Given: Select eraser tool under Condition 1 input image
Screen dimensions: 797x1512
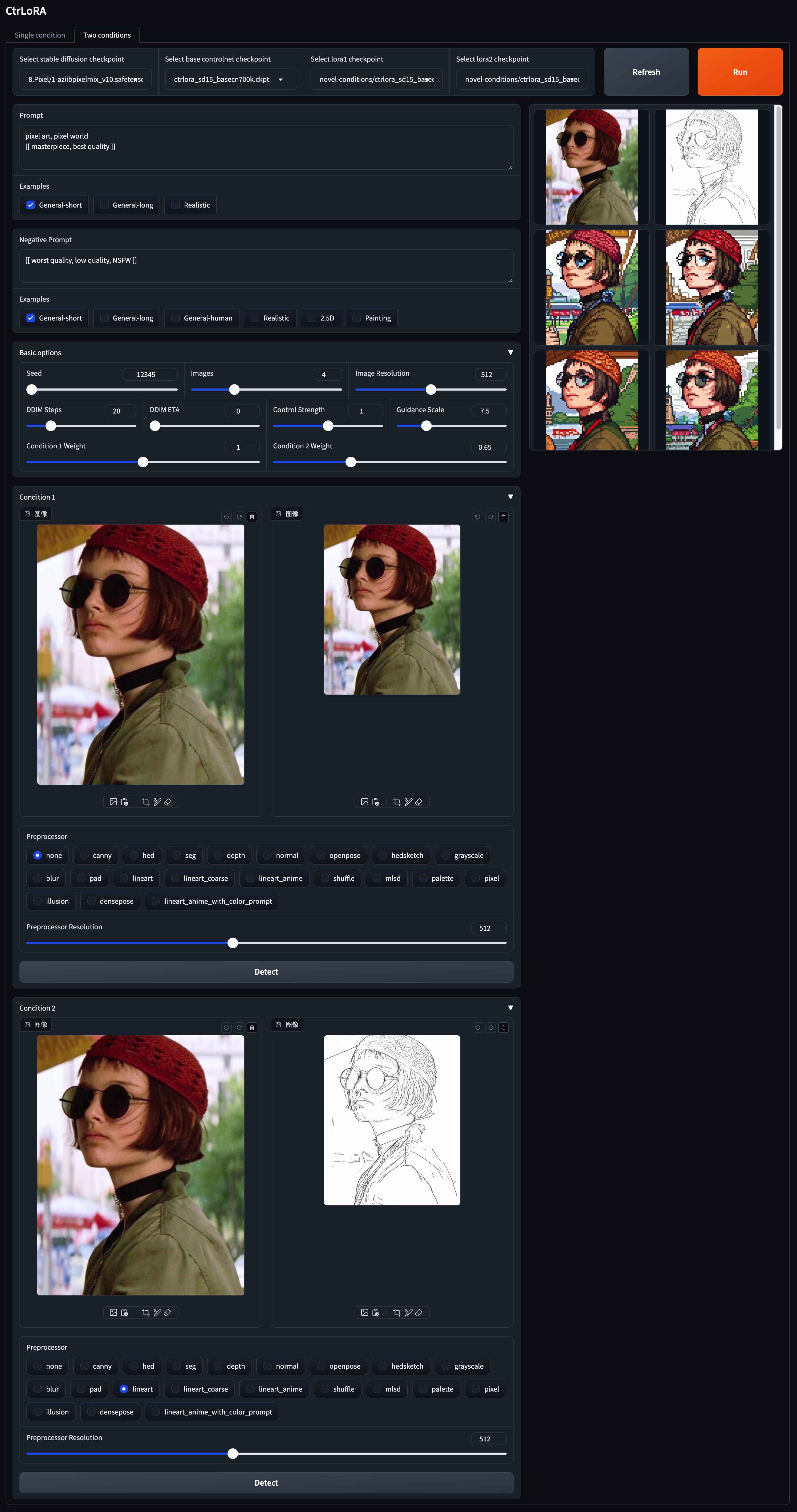Looking at the screenshot, I should click(168, 802).
